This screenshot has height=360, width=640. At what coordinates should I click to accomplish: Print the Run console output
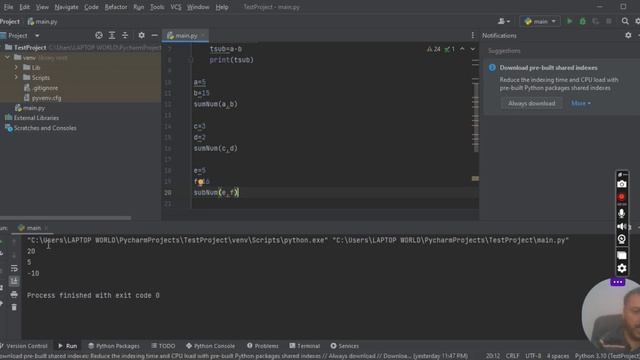coord(14,294)
